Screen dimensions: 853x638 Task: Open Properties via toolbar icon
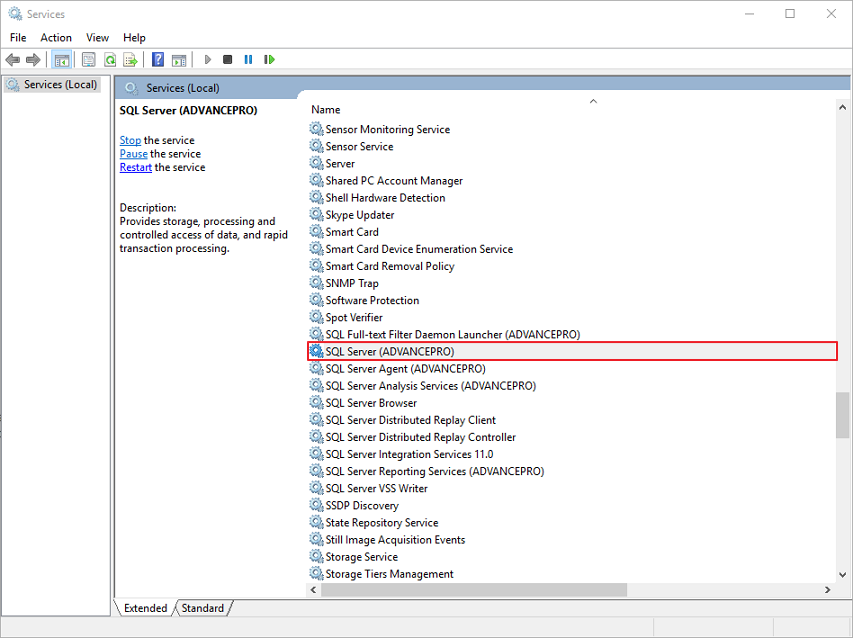(89, 60)
